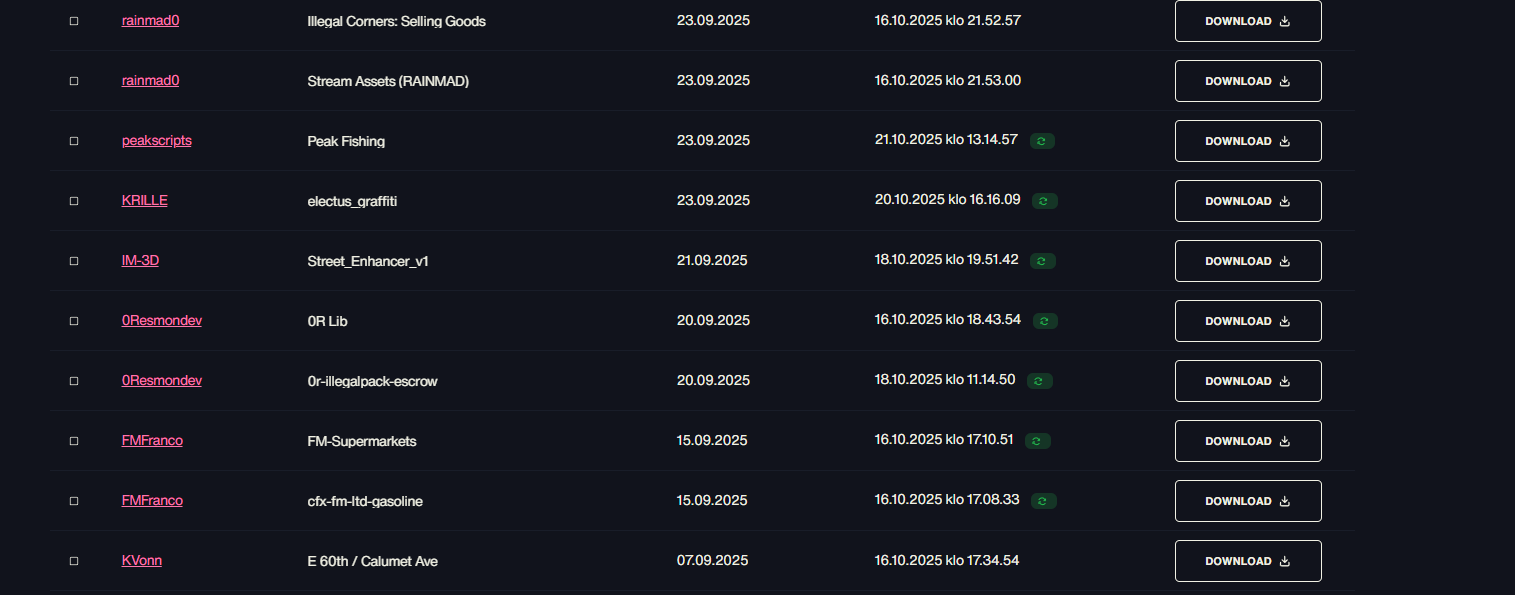Click the timestamp 16.10.2025 klo 17.34.54

click(947, 560)
